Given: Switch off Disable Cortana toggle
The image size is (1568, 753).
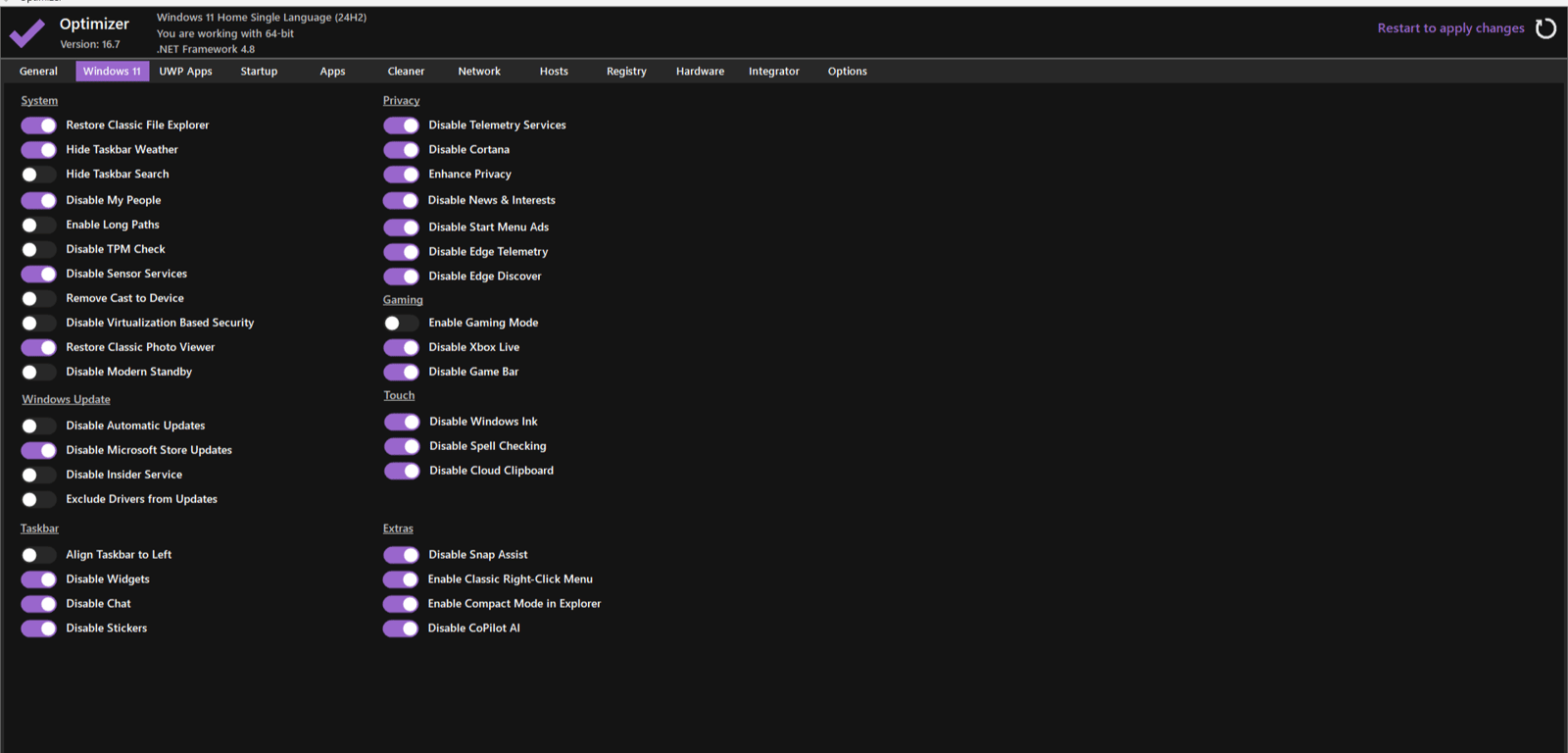Looking at the screenshot, I should pos(401,150).
